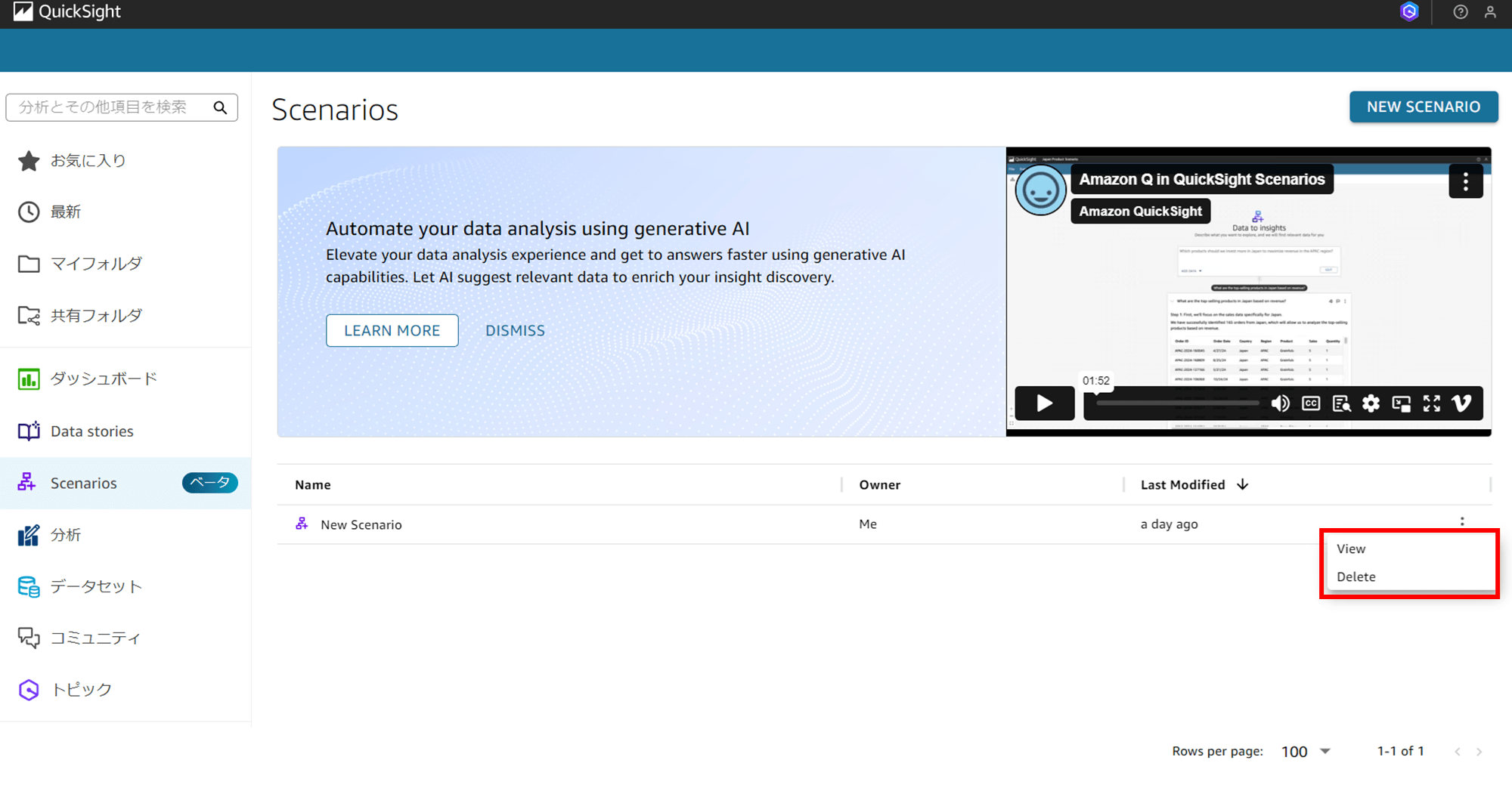
Task: Enable picture-in-picture on the video
Action: pos(1401,403)
